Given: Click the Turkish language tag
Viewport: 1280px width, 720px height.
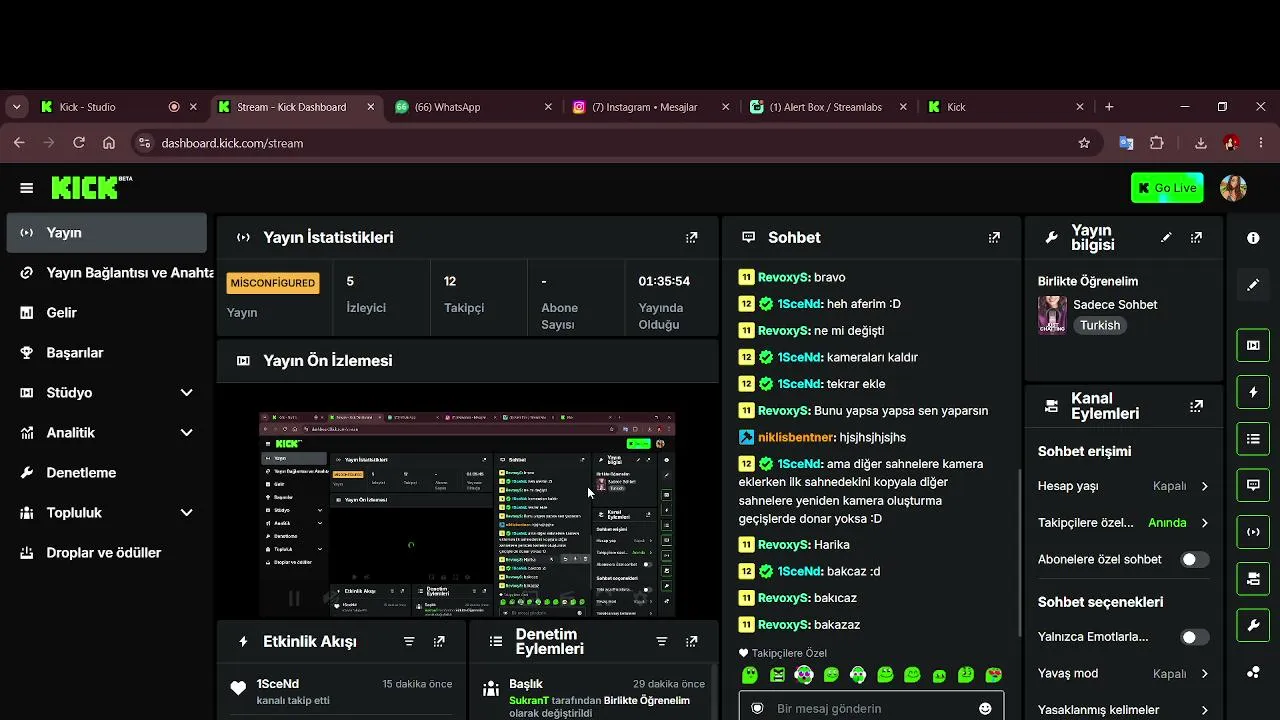Looking at the screenshot, I should pos(1100,326).
